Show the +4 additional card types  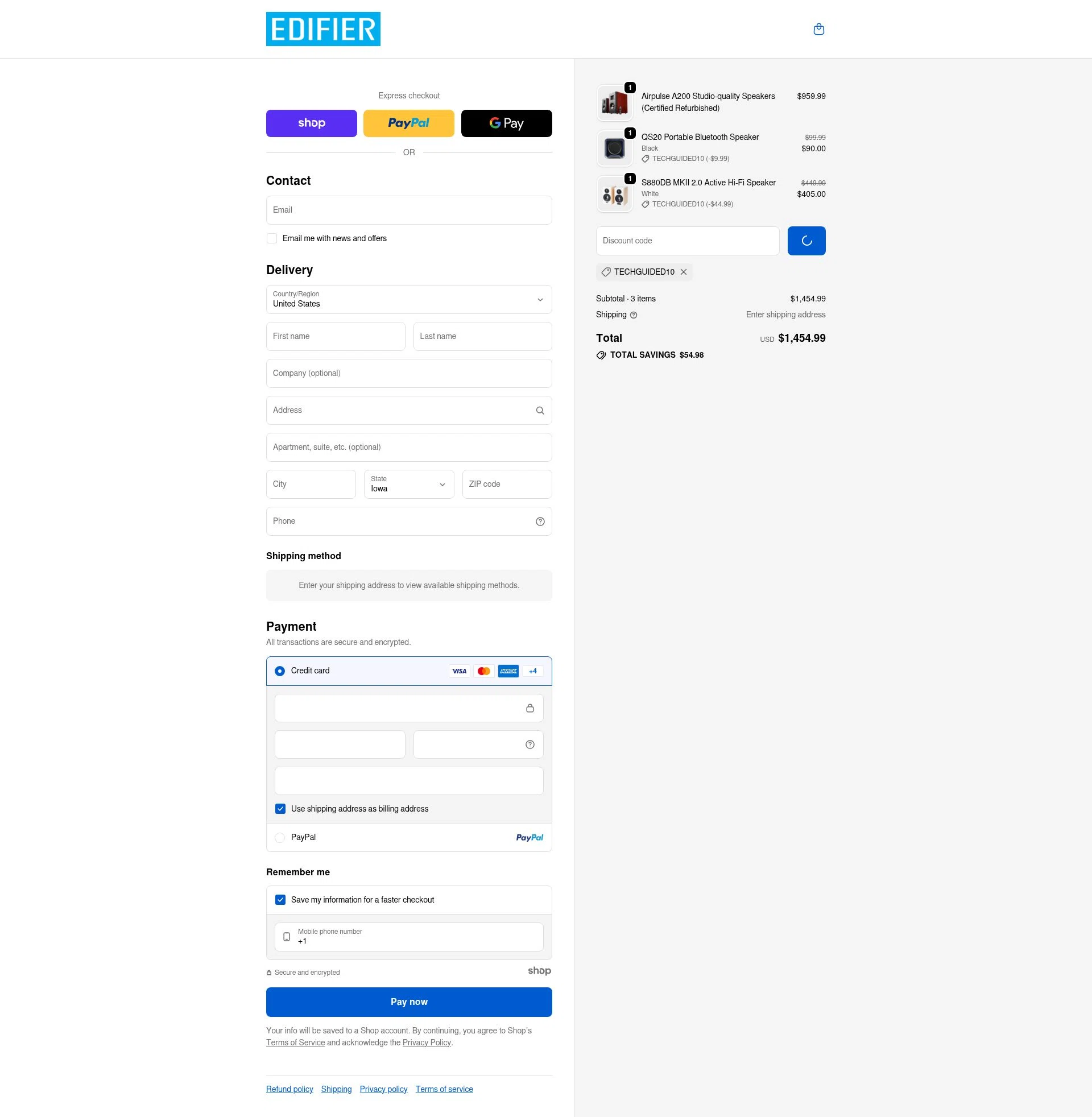pos(533,671)
